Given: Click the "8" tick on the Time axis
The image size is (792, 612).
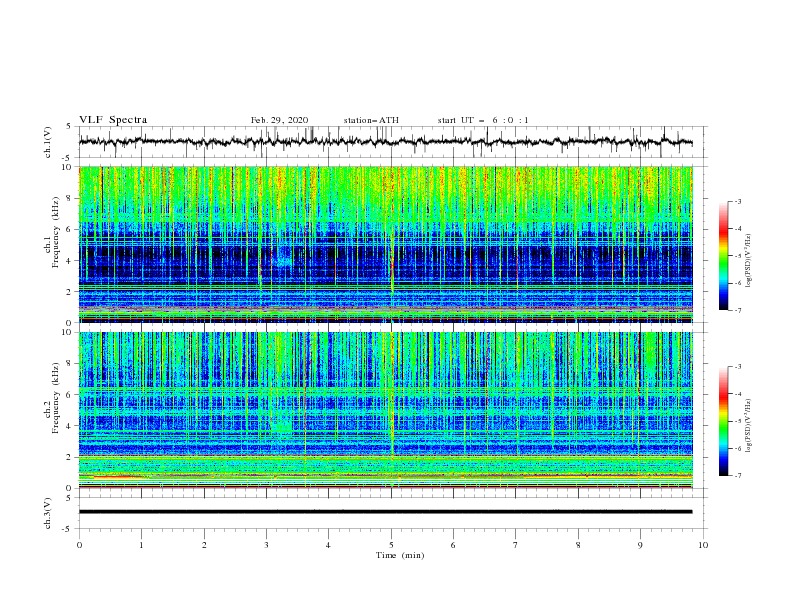Looking at the screenshot, I should pos(578,545).
